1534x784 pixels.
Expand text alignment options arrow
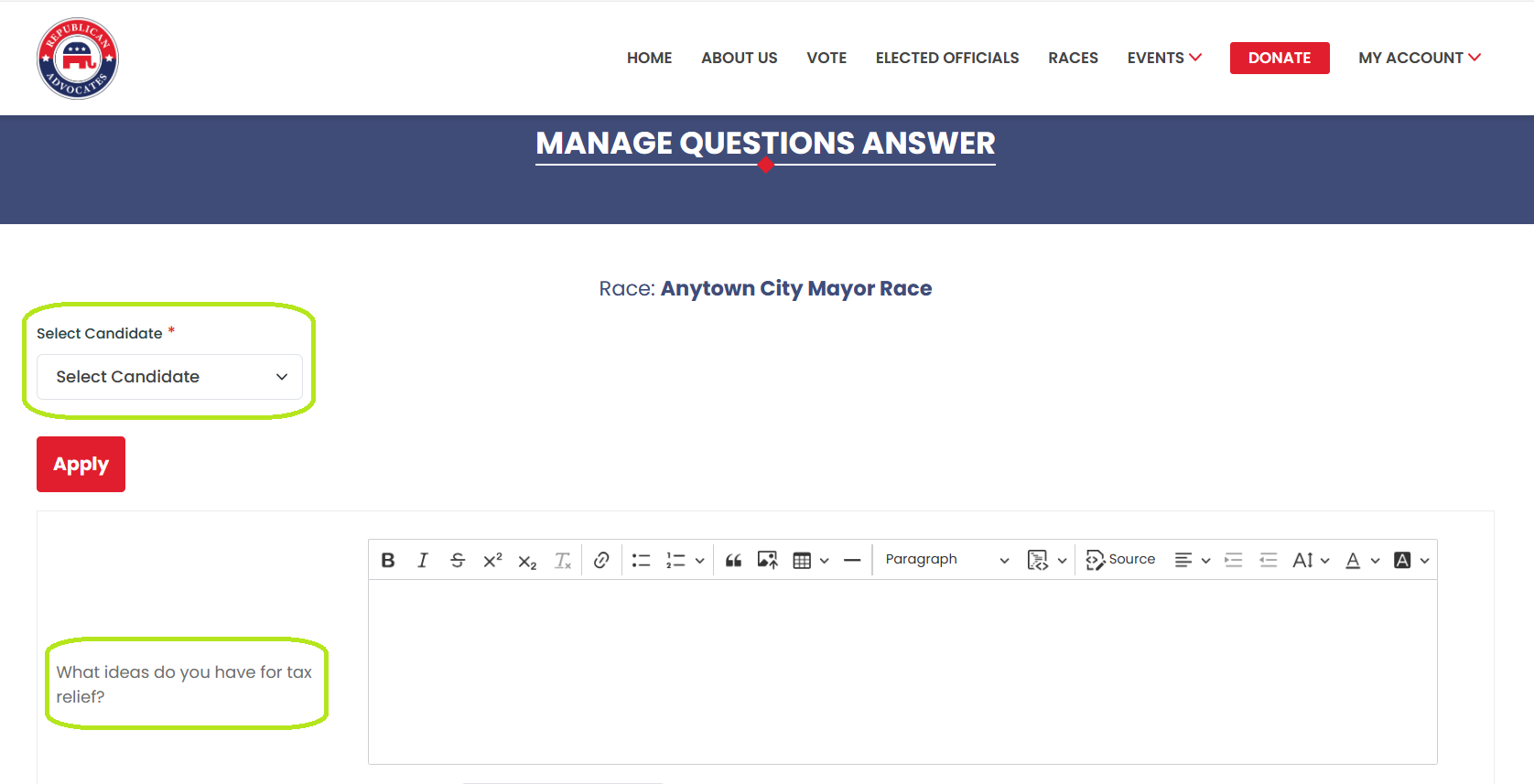tap(1205, 560)
